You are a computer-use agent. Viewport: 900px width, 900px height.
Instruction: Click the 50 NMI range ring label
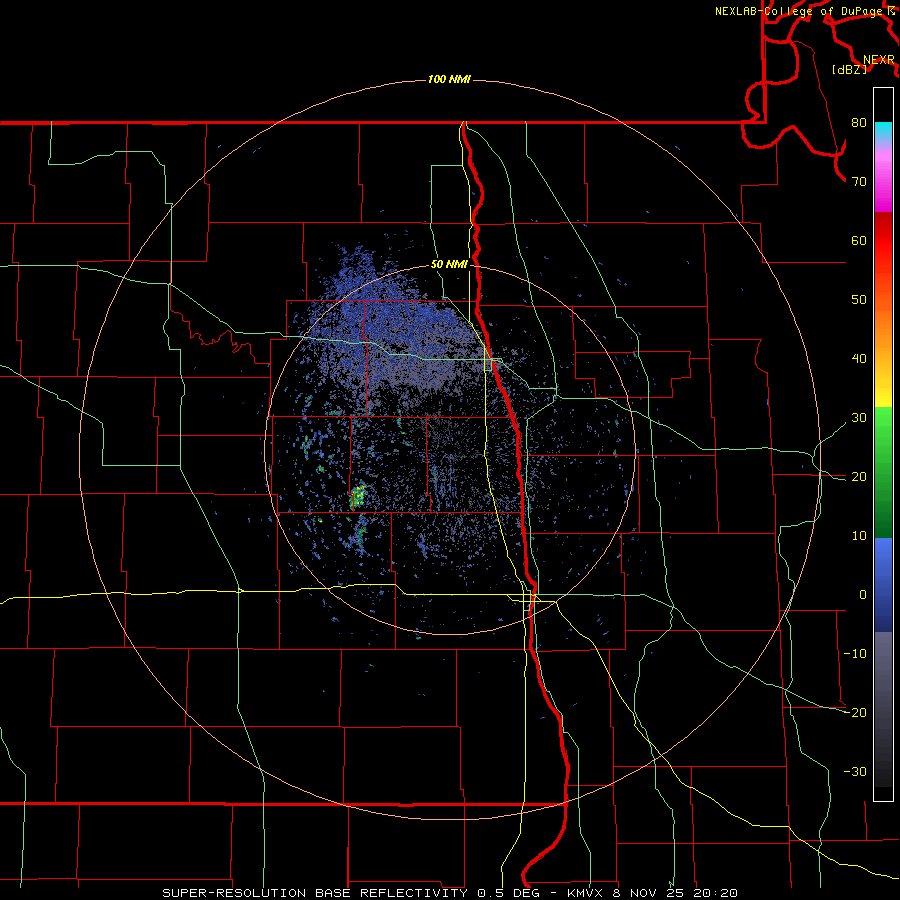point(449,264)
